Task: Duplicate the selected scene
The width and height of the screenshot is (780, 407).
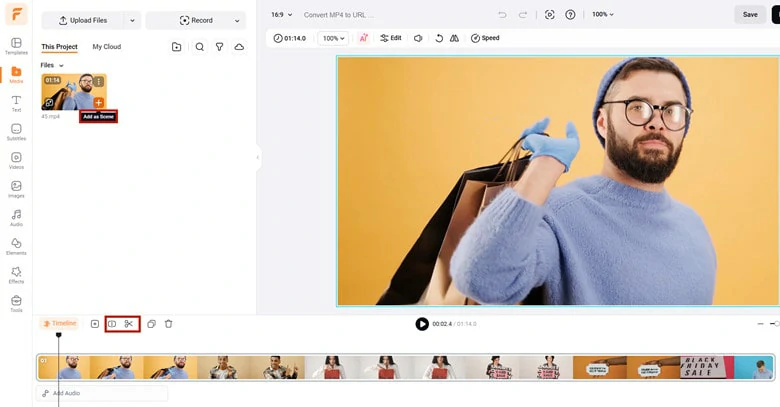Action: [151, 324]
